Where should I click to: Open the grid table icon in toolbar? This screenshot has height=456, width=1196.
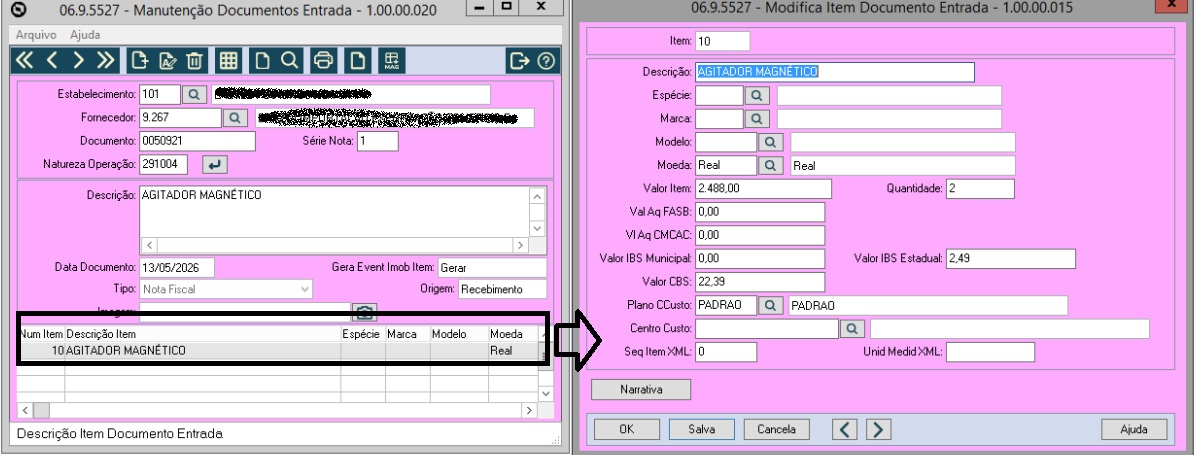tap(228, 60)
